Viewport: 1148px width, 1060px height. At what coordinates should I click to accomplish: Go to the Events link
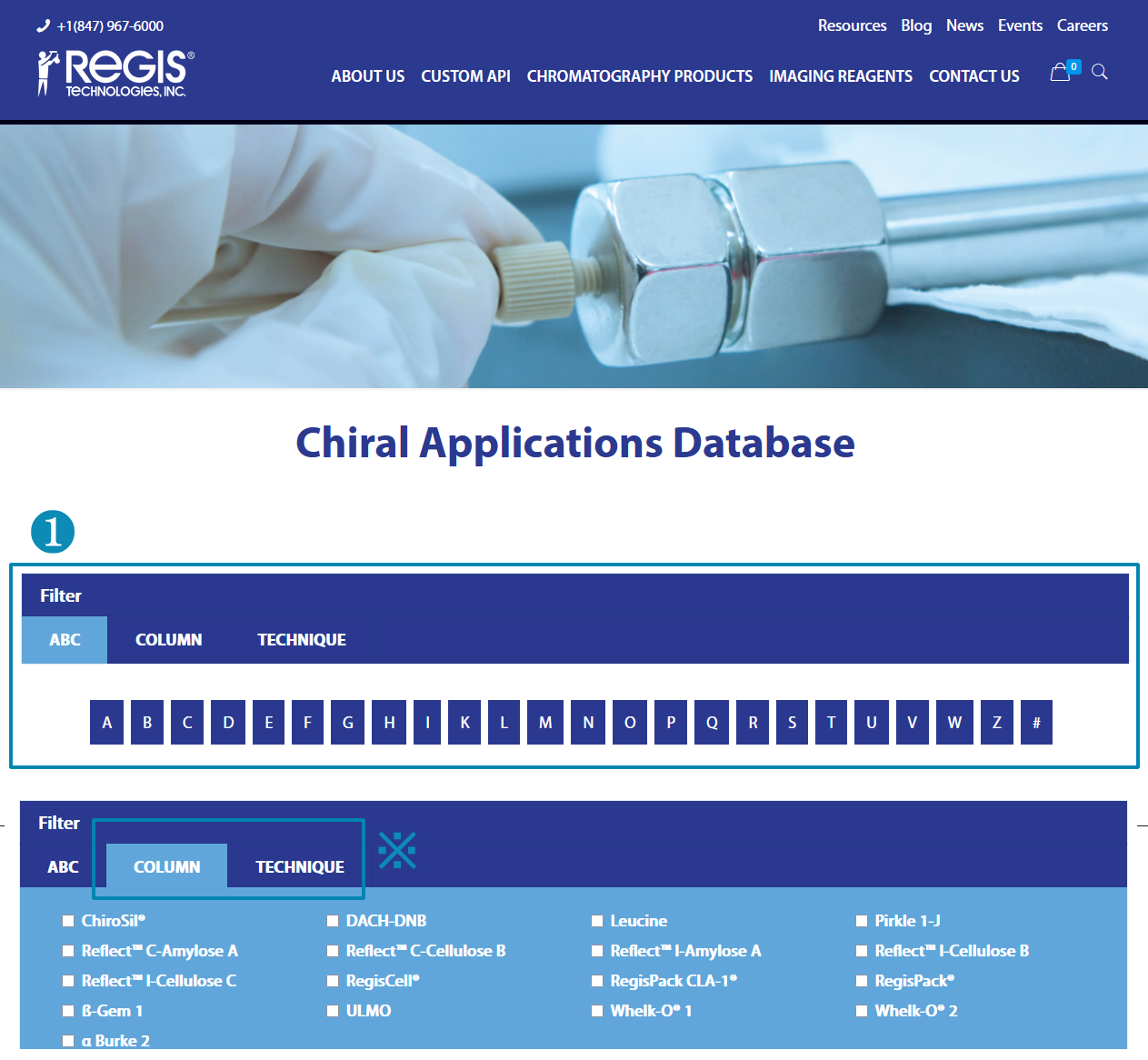point(1020,25)
